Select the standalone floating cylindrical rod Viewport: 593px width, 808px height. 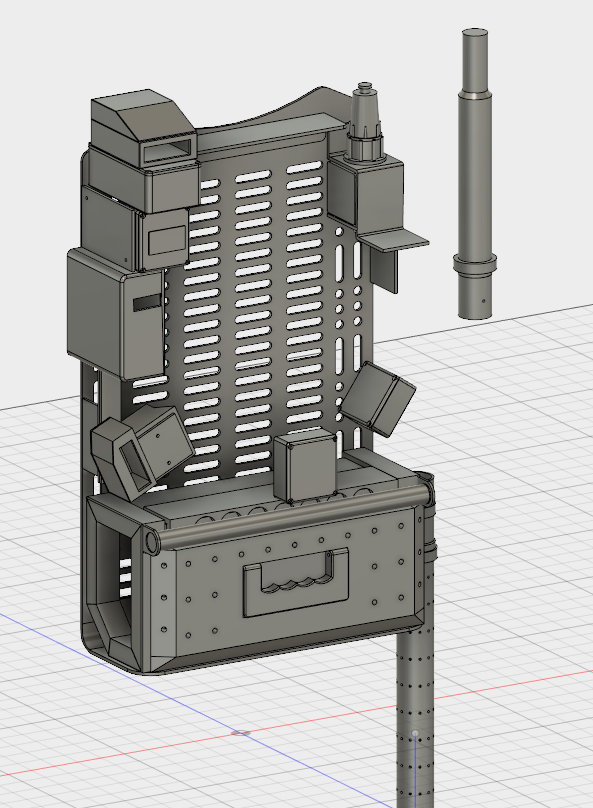475,174
